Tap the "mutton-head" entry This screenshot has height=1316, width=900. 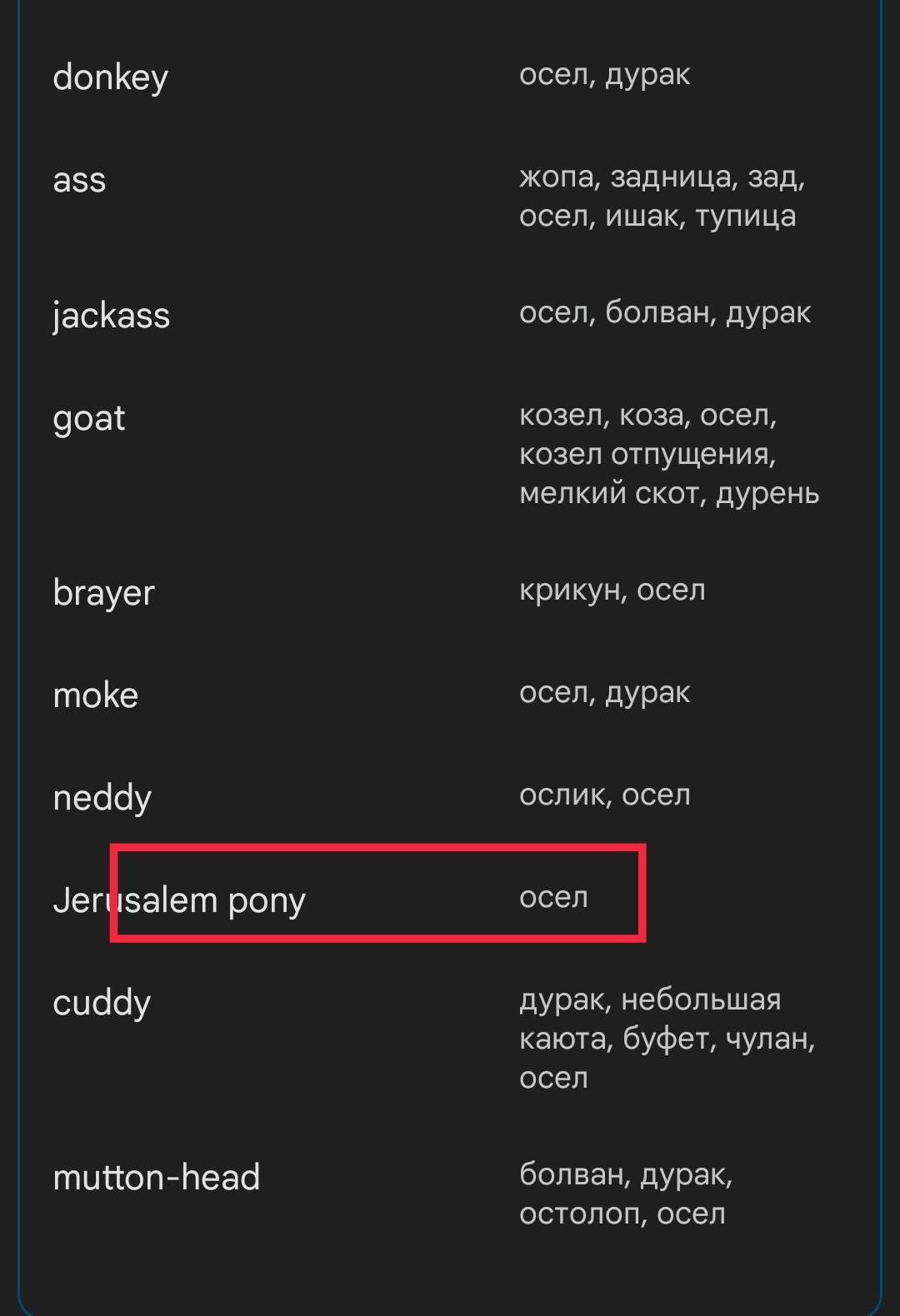157,1178
